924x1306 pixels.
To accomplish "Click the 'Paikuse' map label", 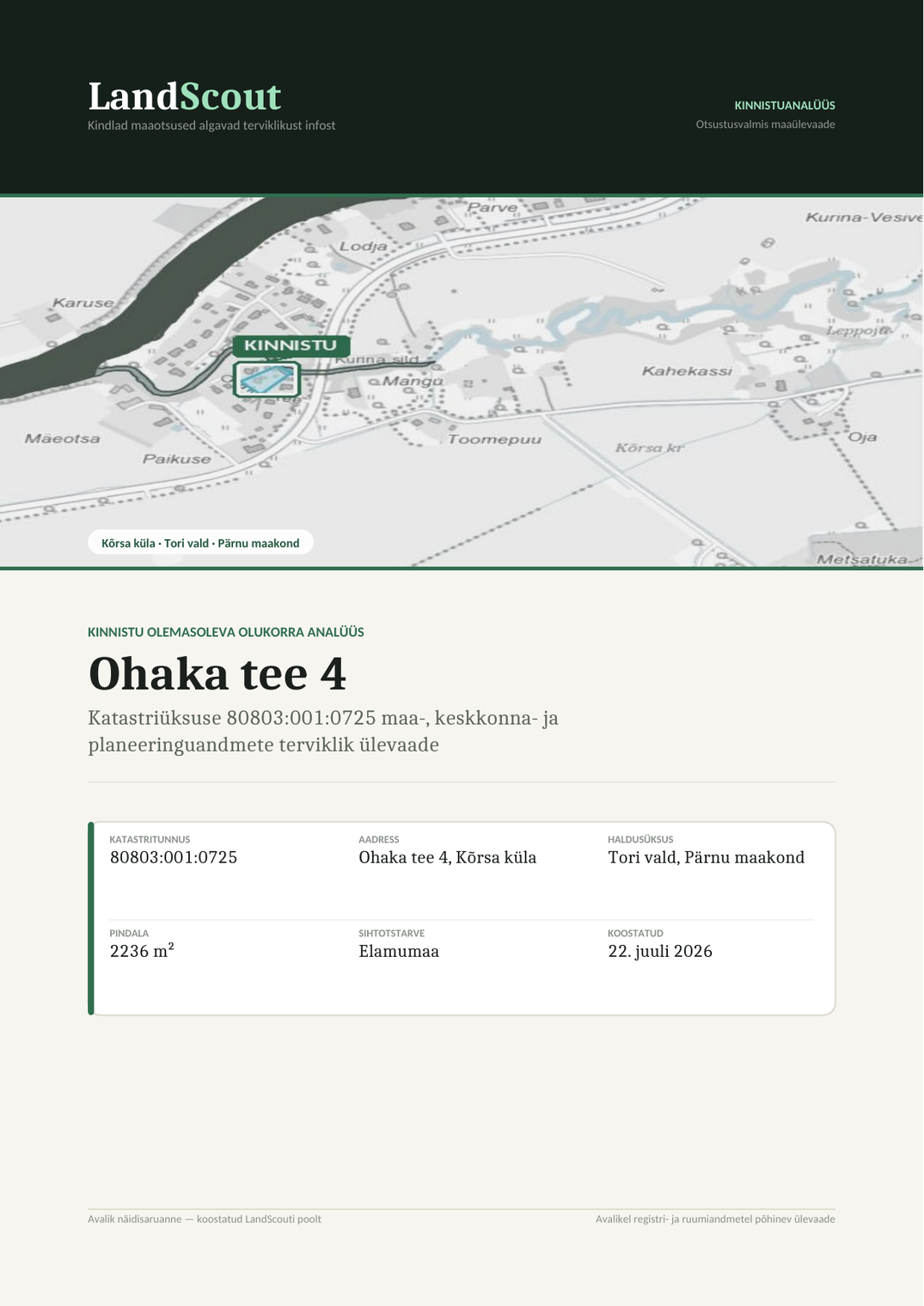I will (176, 459).
